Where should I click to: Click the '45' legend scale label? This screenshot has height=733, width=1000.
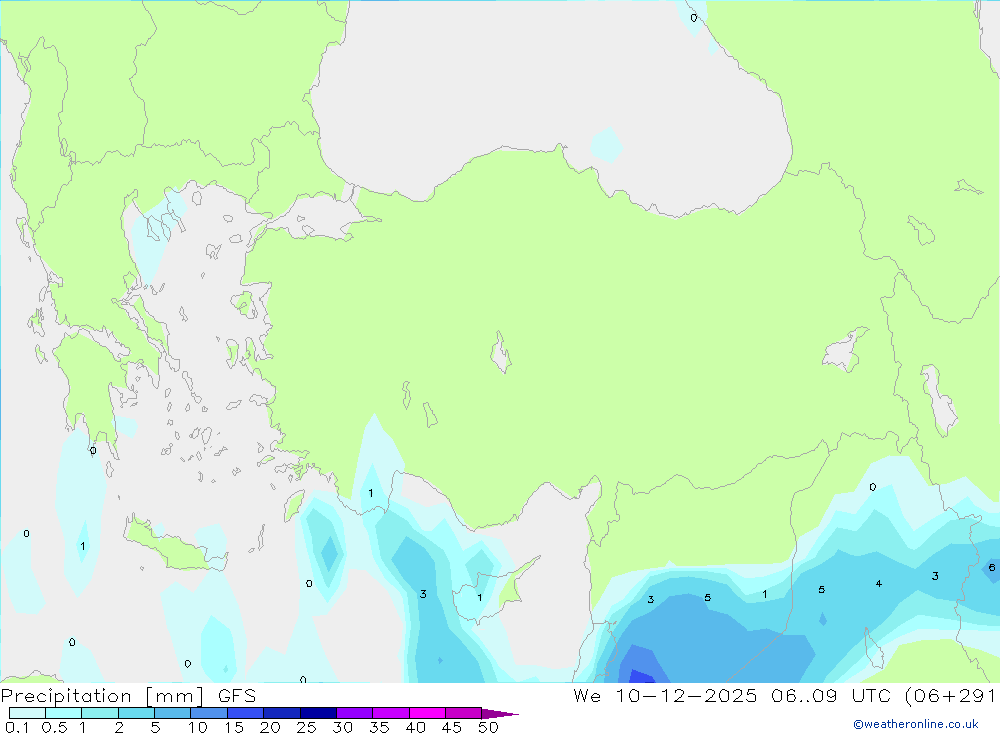coord(452,727)
